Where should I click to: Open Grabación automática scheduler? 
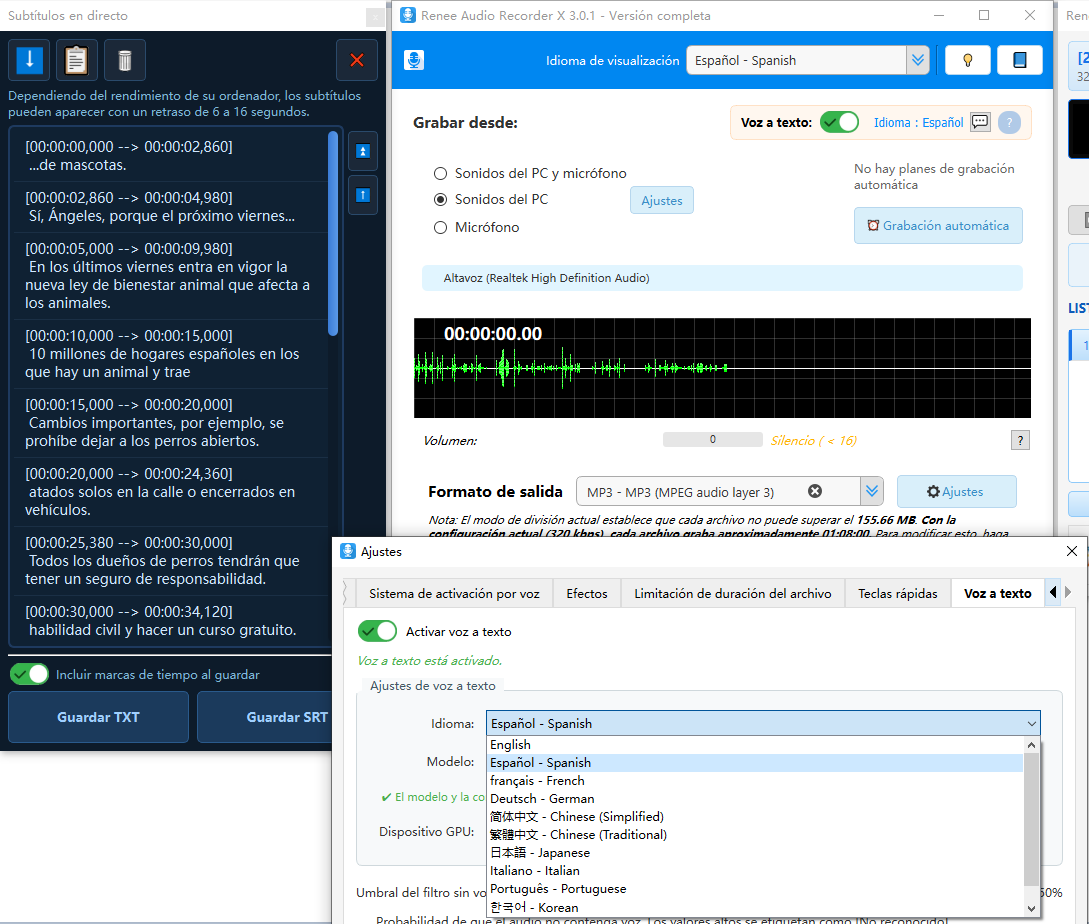938,225
